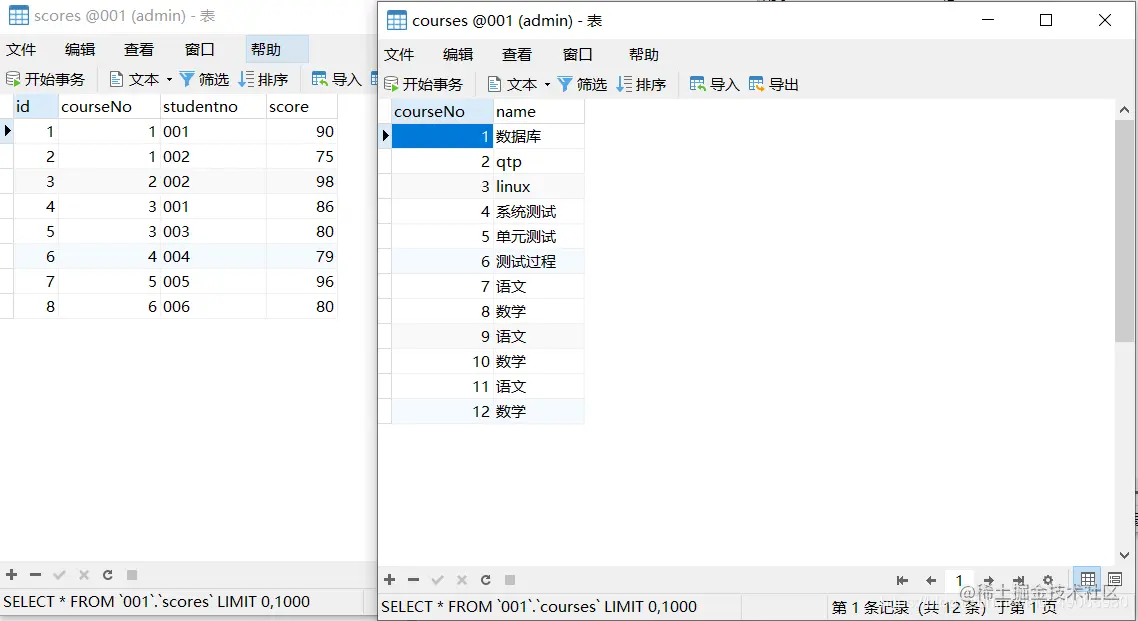Click the courseNo column header in courses table
This screenshot has width=1138, height=621.
click(442, 112)
